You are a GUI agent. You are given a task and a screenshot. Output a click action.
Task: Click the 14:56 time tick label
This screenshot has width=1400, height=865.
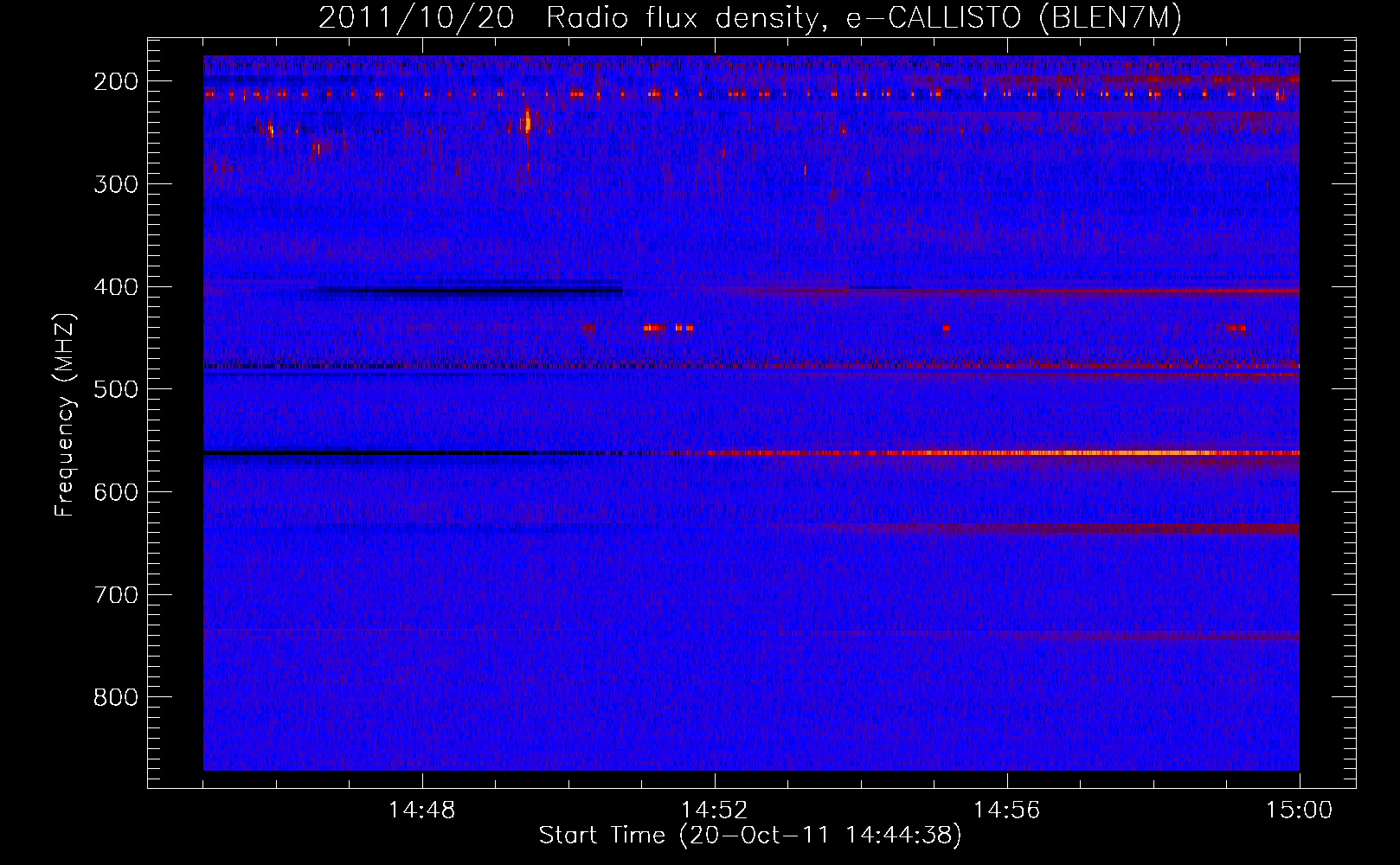tap(1007, 811)
